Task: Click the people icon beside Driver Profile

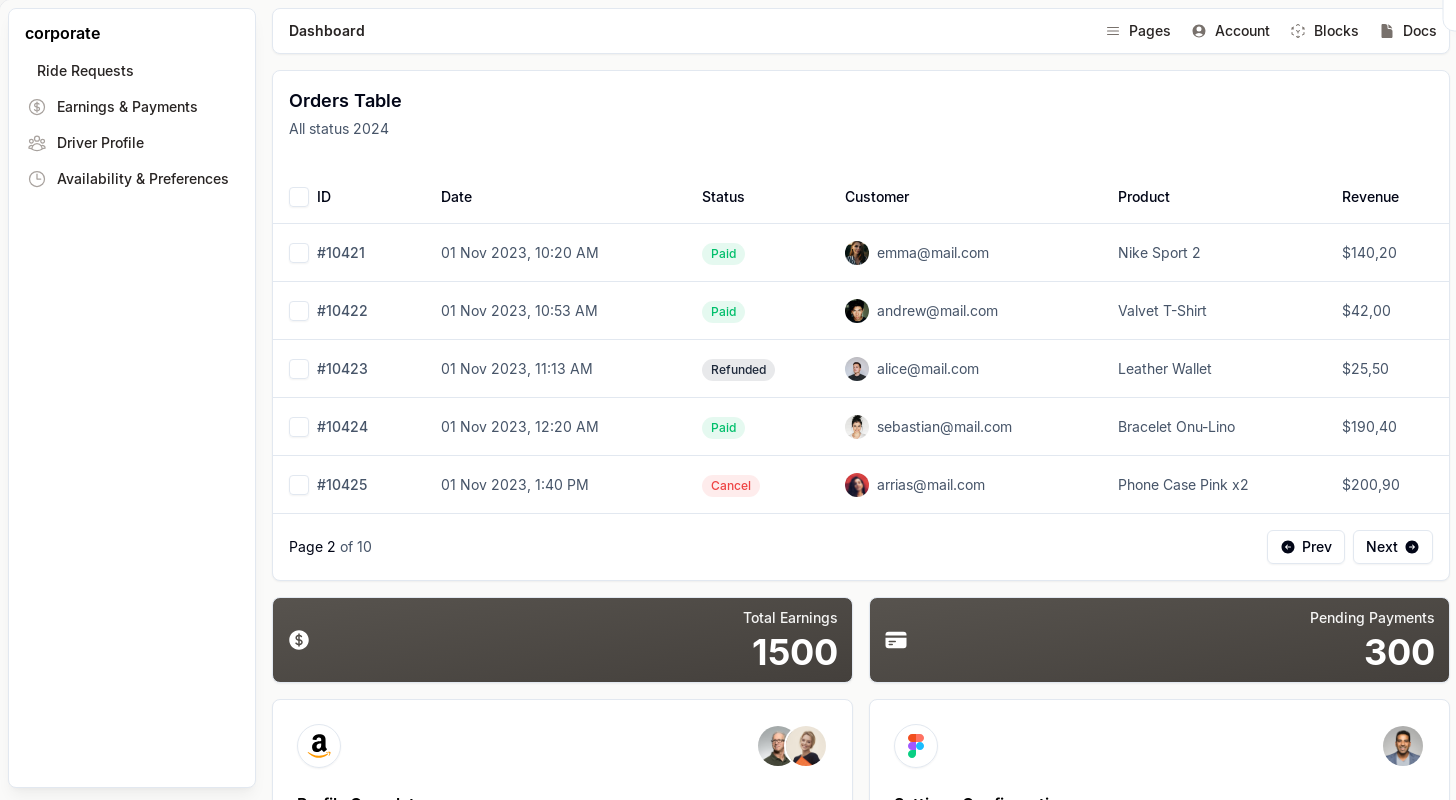Action: point(37,143)
